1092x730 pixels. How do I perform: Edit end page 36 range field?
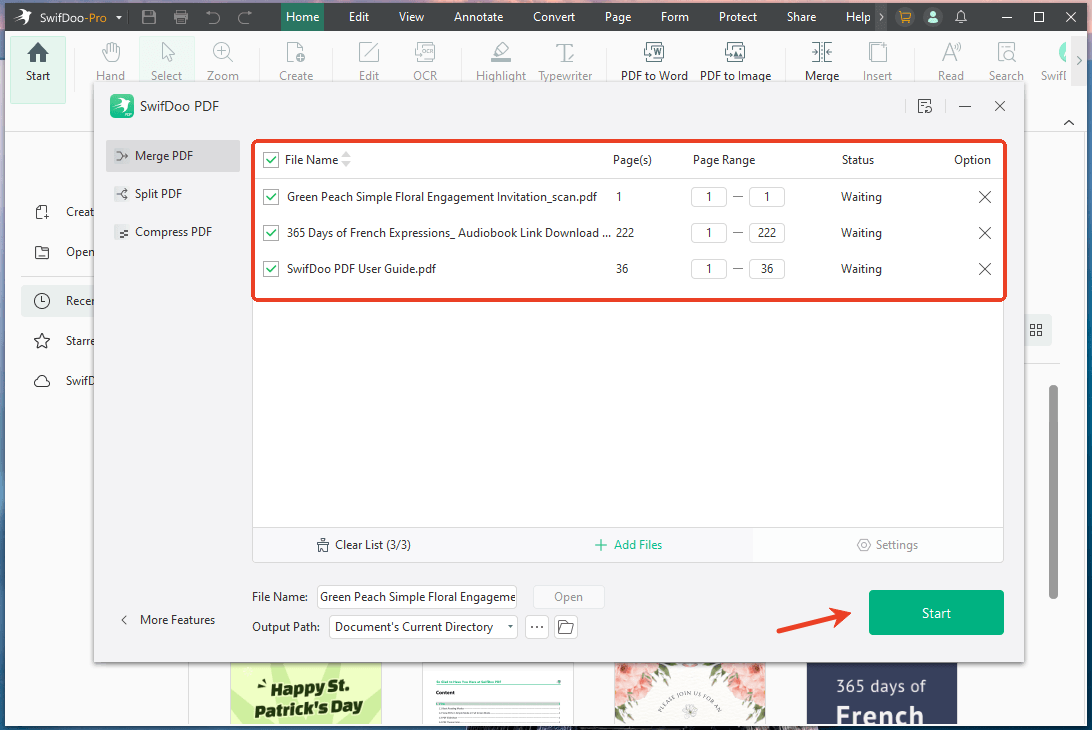[767, 269]
